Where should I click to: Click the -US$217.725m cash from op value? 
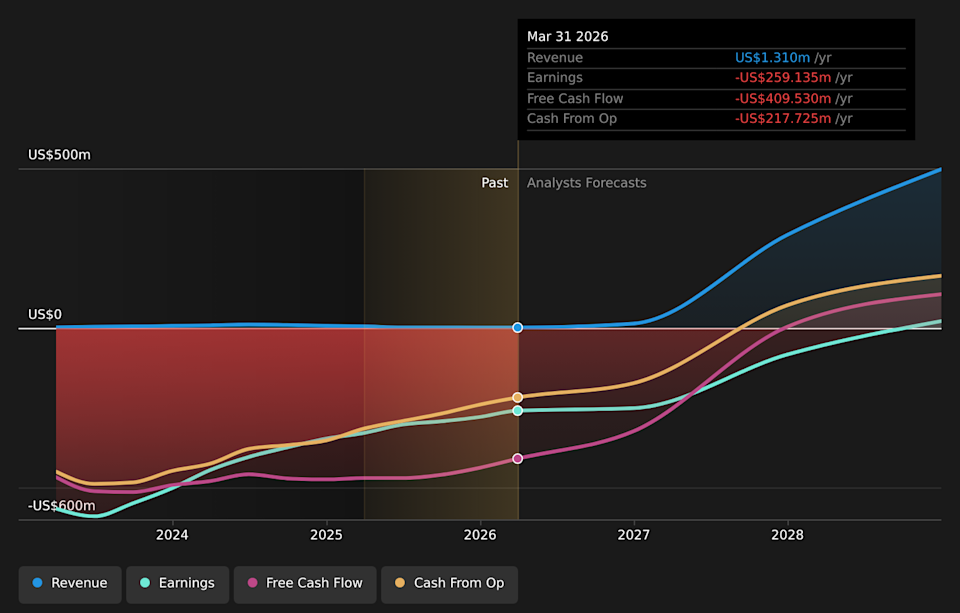pos(782,119)
